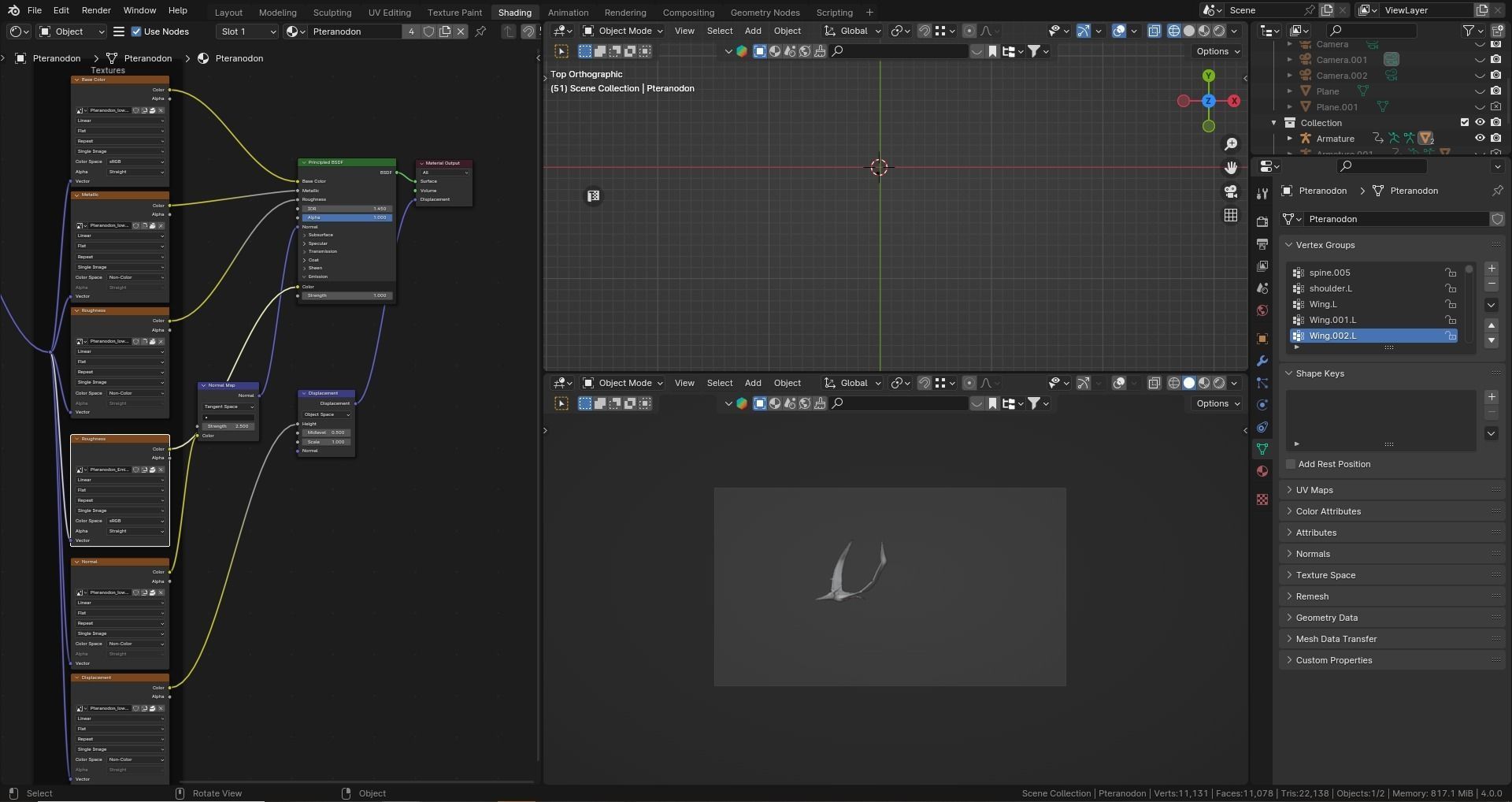This screenshot has width=1512, height=802.
Task: Open the Scene properties tab icon
Action: point(1262,288)
